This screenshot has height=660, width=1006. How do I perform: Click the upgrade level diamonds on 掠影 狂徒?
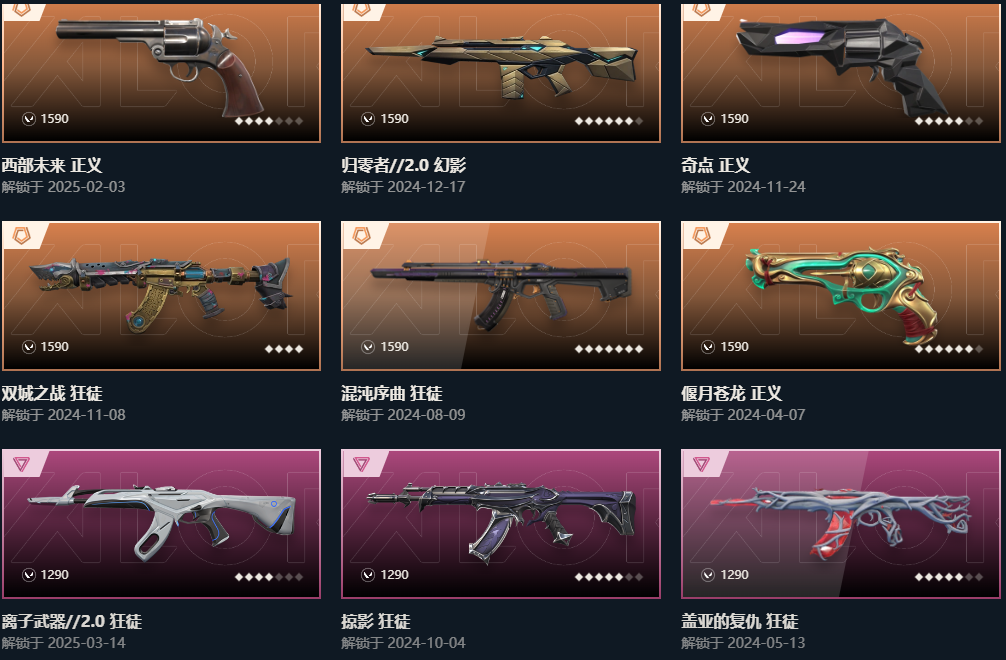pyautogui.click(x=609, y=577)
